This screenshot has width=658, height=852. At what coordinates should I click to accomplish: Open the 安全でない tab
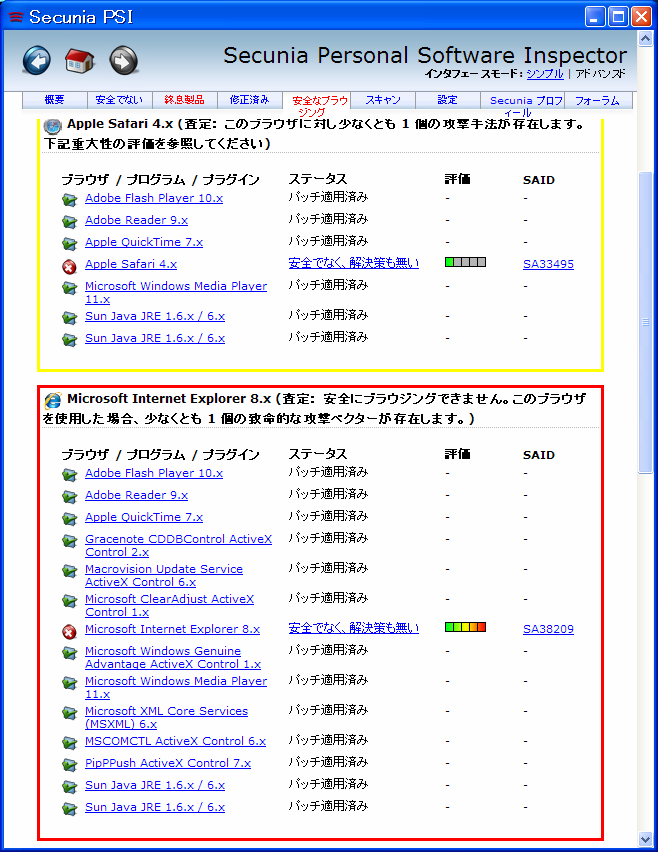(x=119, y=100)
